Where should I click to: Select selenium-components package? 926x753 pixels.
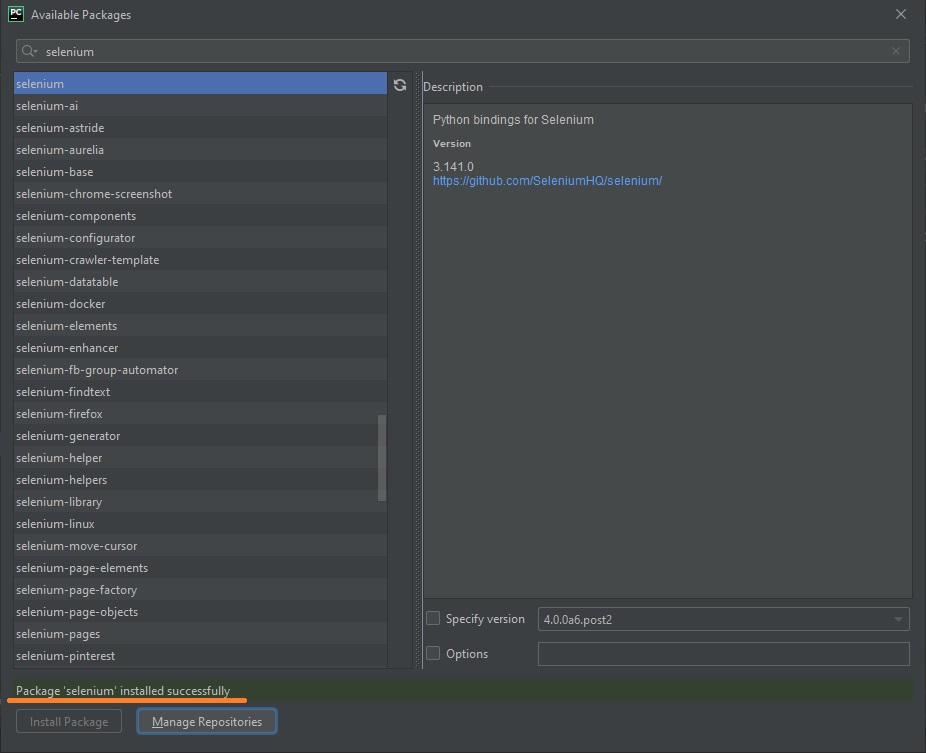click(x=200, y=216)
